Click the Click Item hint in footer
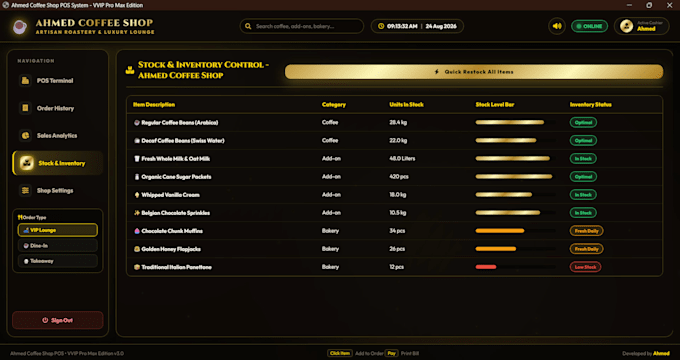Image resolution: width=680 pixels, height=360 pixels. pyautogui.click(x=340, y=353)
